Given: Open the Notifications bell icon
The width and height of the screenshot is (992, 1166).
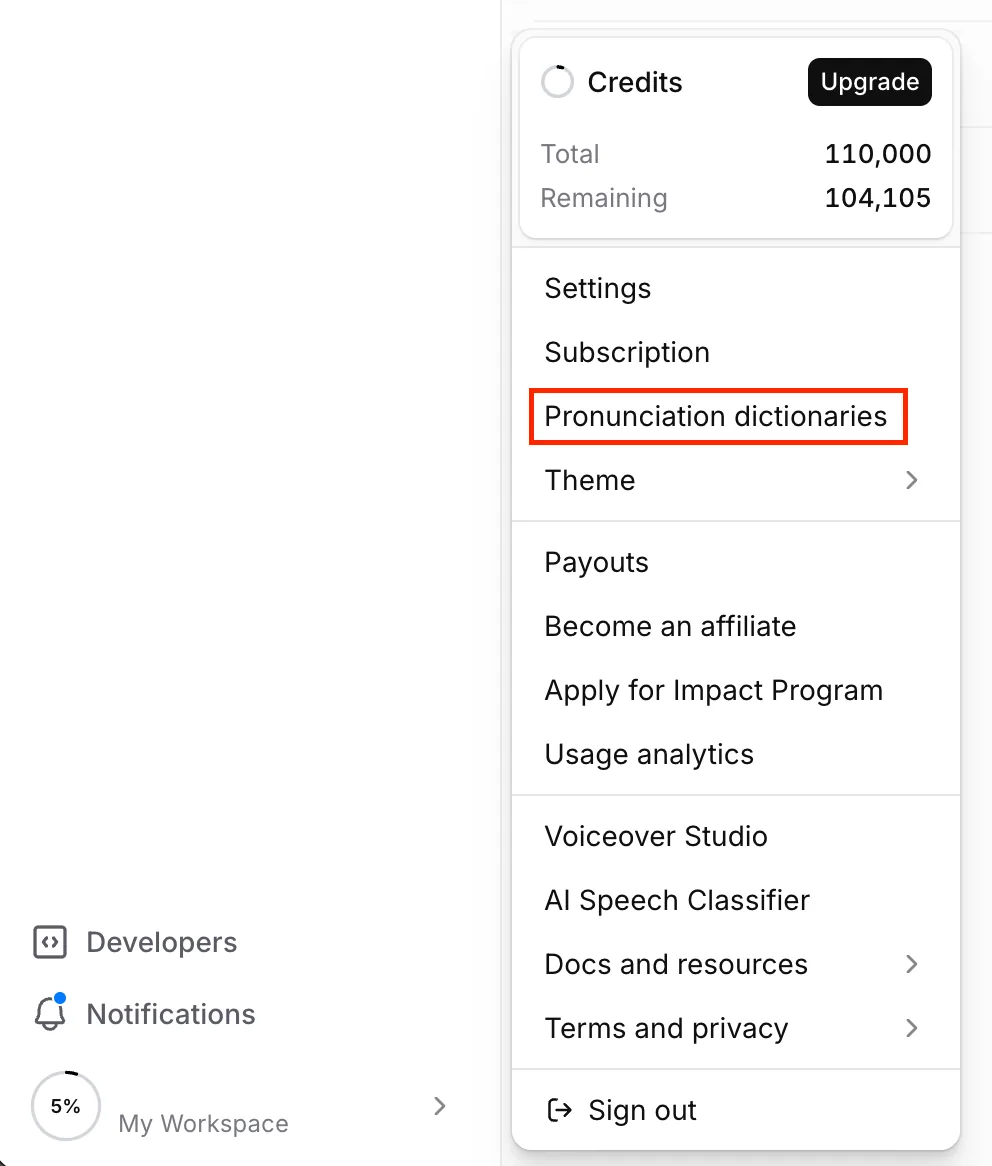Looking at the screenshot, I should (x=50, y=1013).
